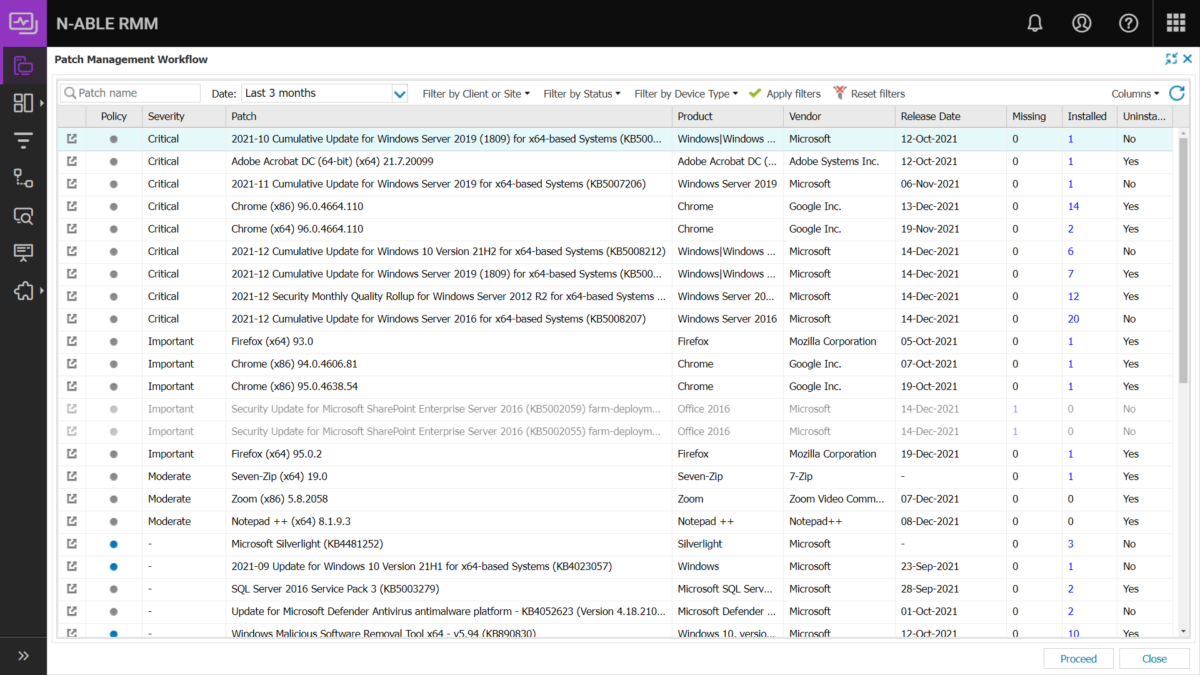
Task: Expand the sidebar with the double-arrow chevron
Action: click(23, 655)
